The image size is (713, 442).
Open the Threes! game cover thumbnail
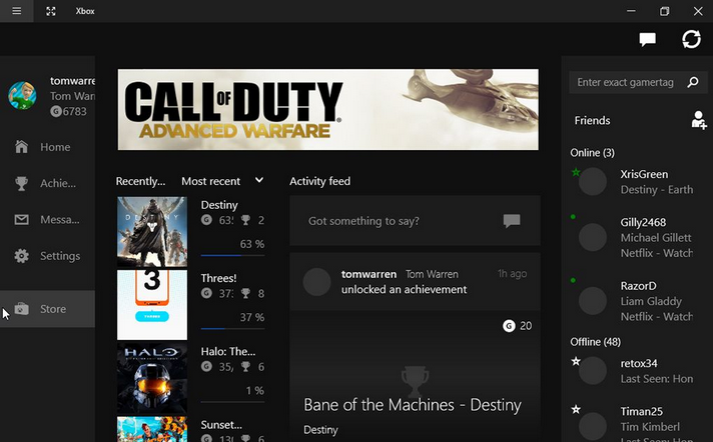point(152,305)
